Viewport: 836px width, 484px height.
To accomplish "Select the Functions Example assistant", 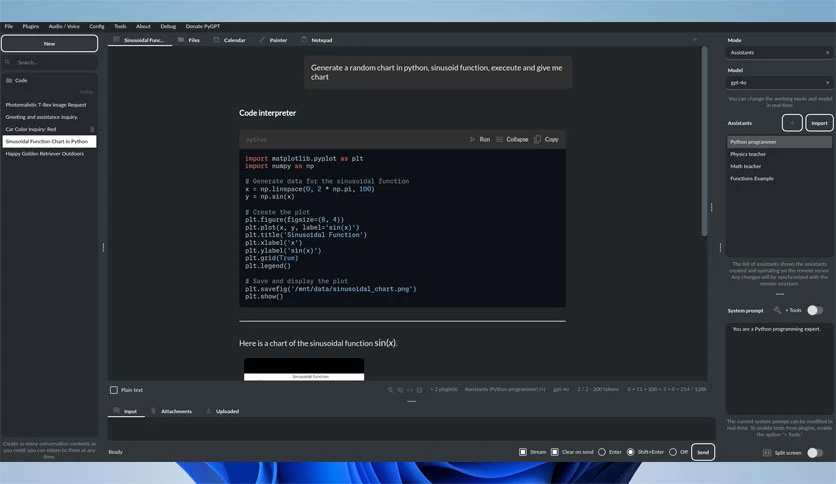I will 779,179.
